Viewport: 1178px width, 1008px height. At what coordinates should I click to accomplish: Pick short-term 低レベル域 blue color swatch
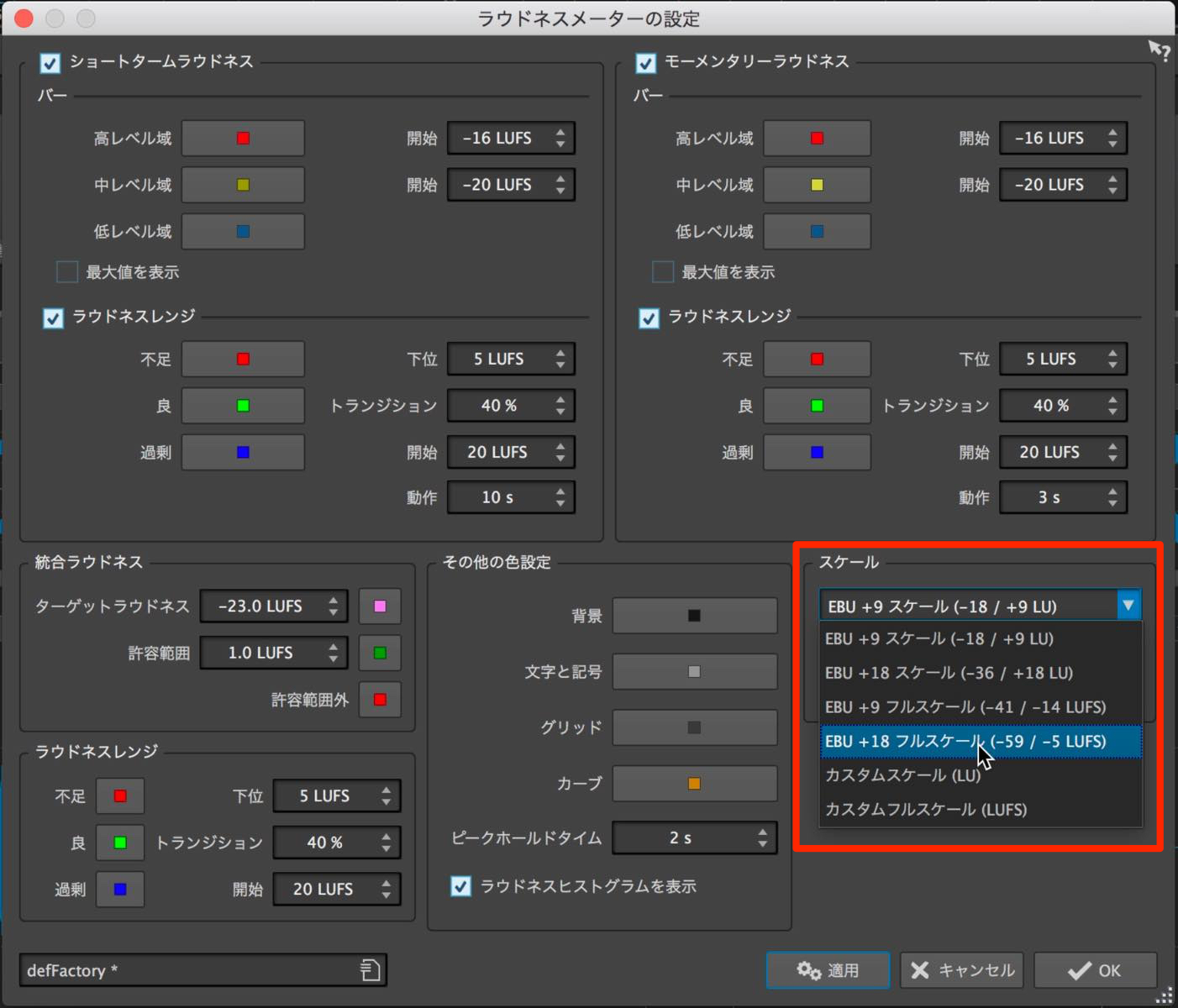click(243, 232)
